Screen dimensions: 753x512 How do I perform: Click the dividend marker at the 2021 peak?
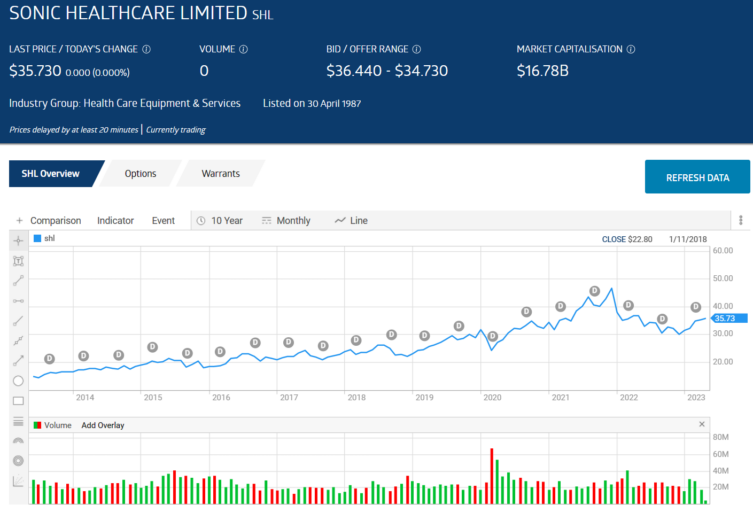595,291
